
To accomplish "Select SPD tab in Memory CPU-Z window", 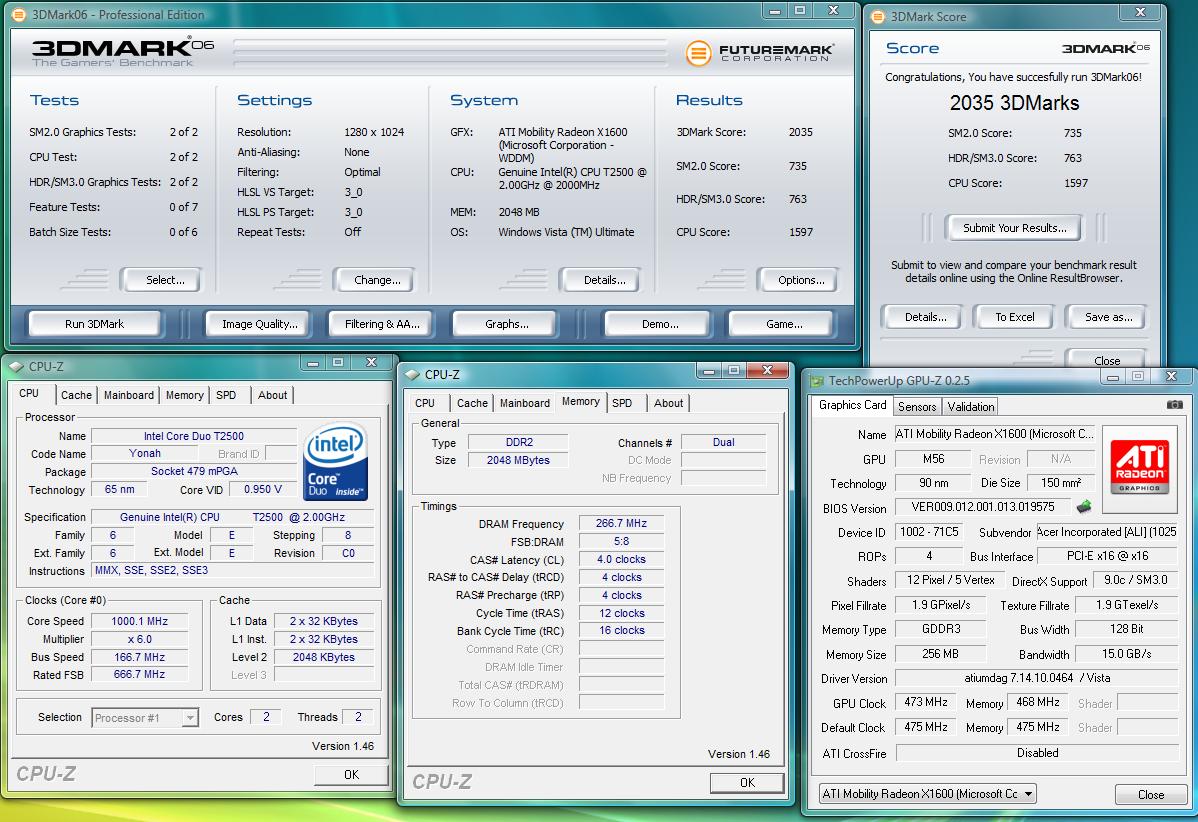I will (623, 403).
